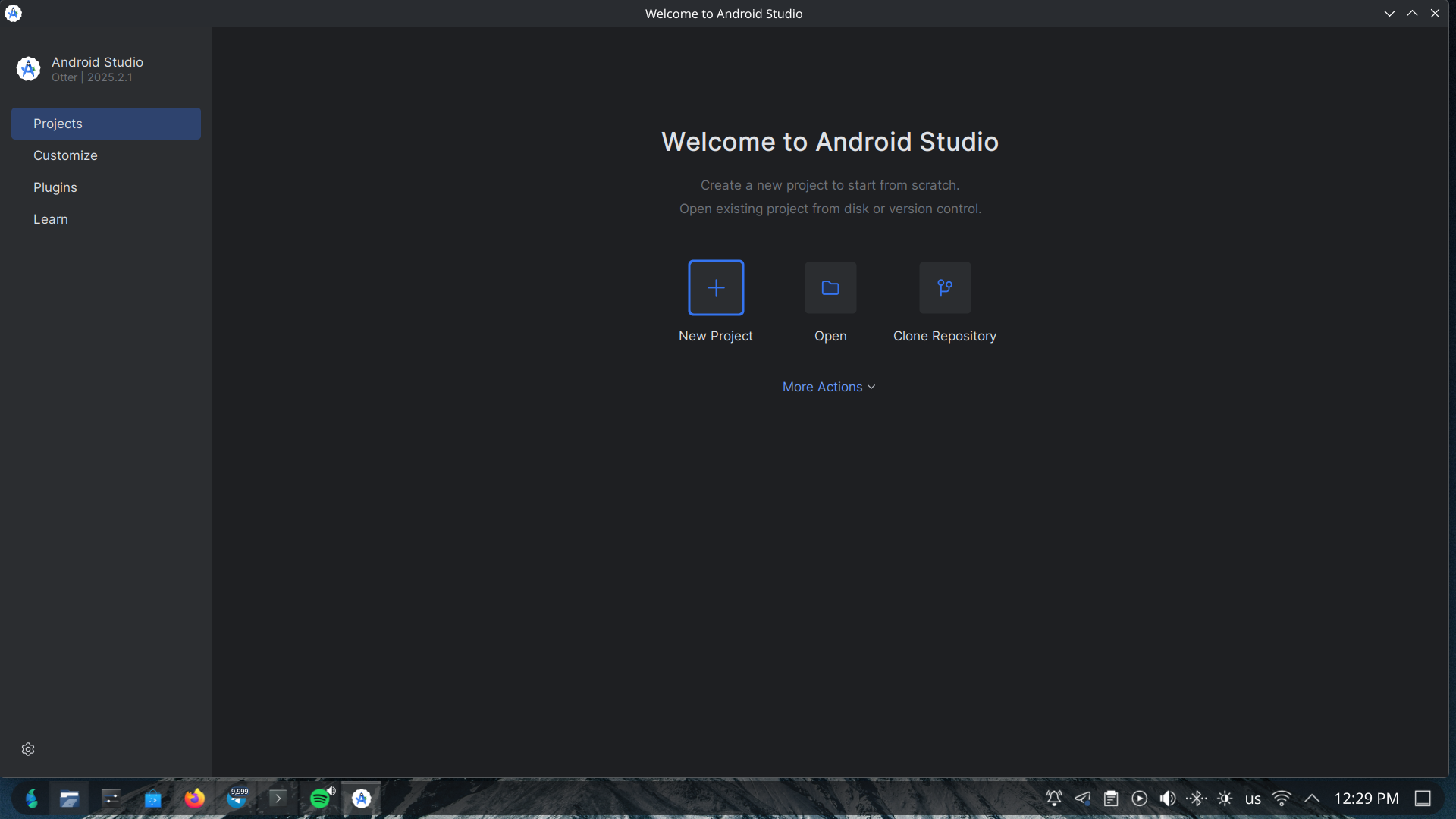Show hidden system tray icons arrow

pos(1312,799)
